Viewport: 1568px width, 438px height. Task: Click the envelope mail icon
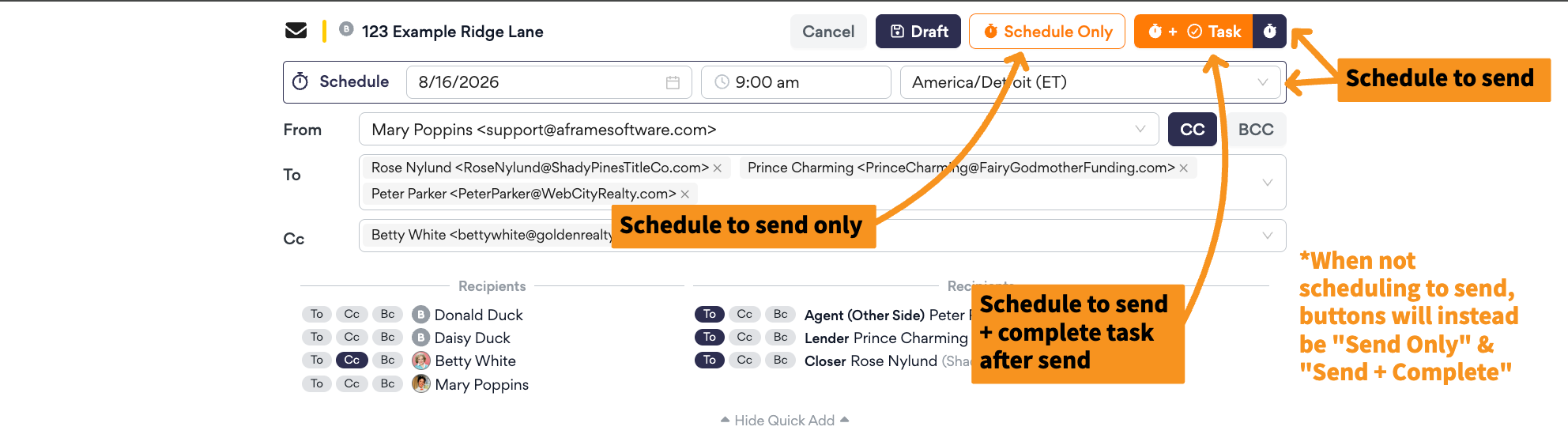(296, 31)
